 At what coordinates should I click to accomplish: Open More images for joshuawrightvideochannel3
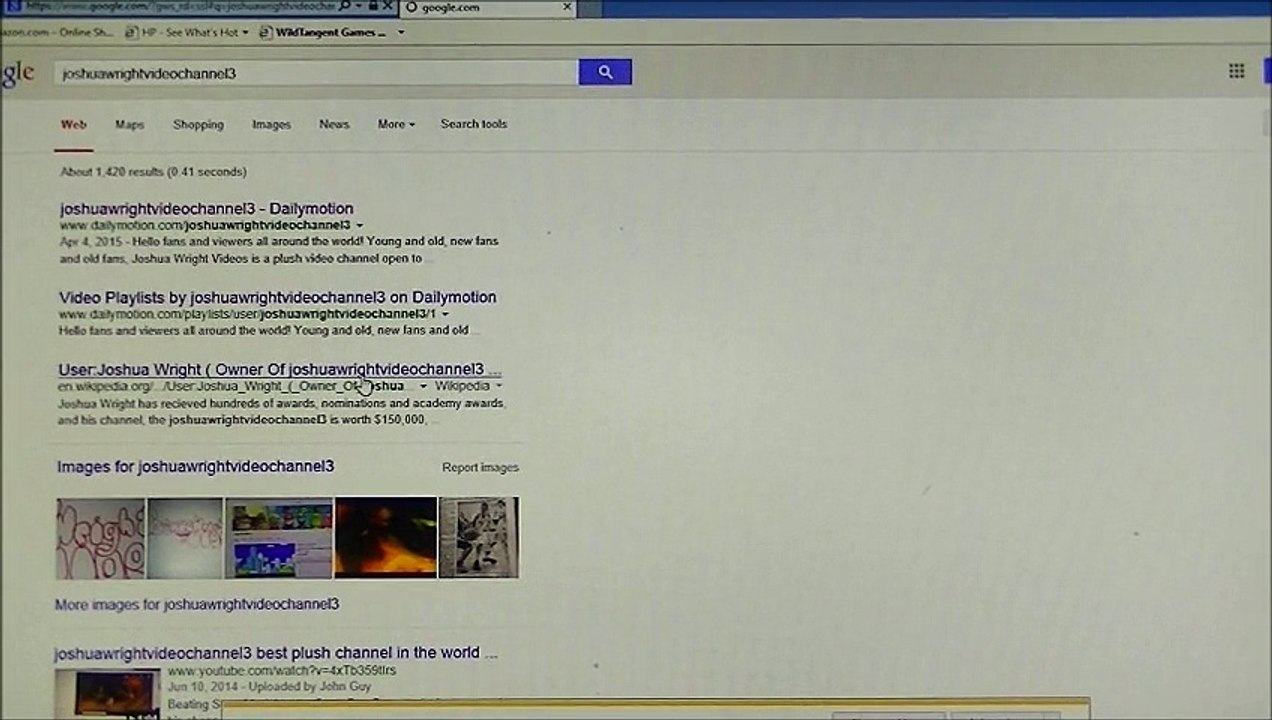coord(197,604)
